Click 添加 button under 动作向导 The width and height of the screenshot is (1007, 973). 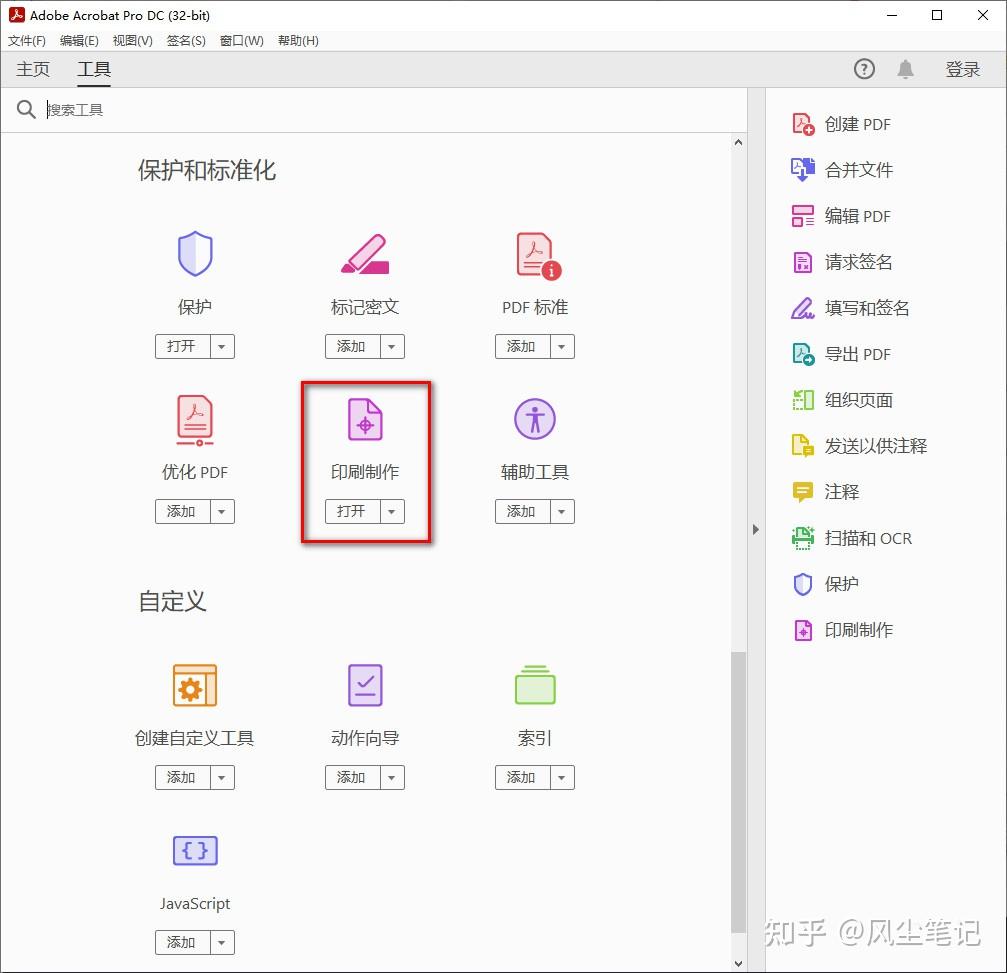[x=353, y=778]
